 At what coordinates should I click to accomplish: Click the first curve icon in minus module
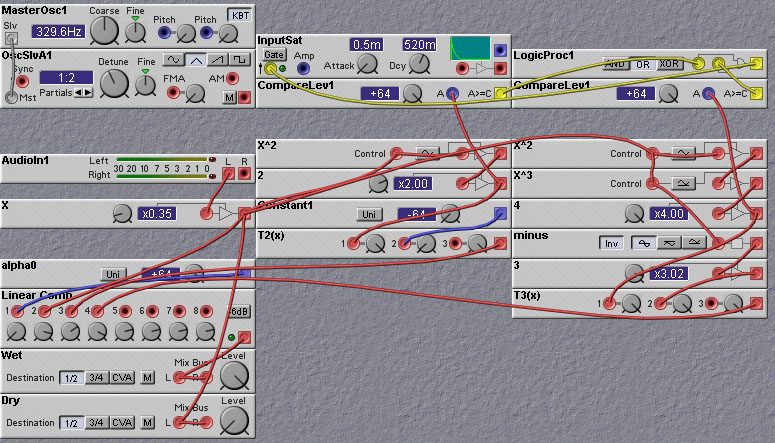(x=638, y=243)
